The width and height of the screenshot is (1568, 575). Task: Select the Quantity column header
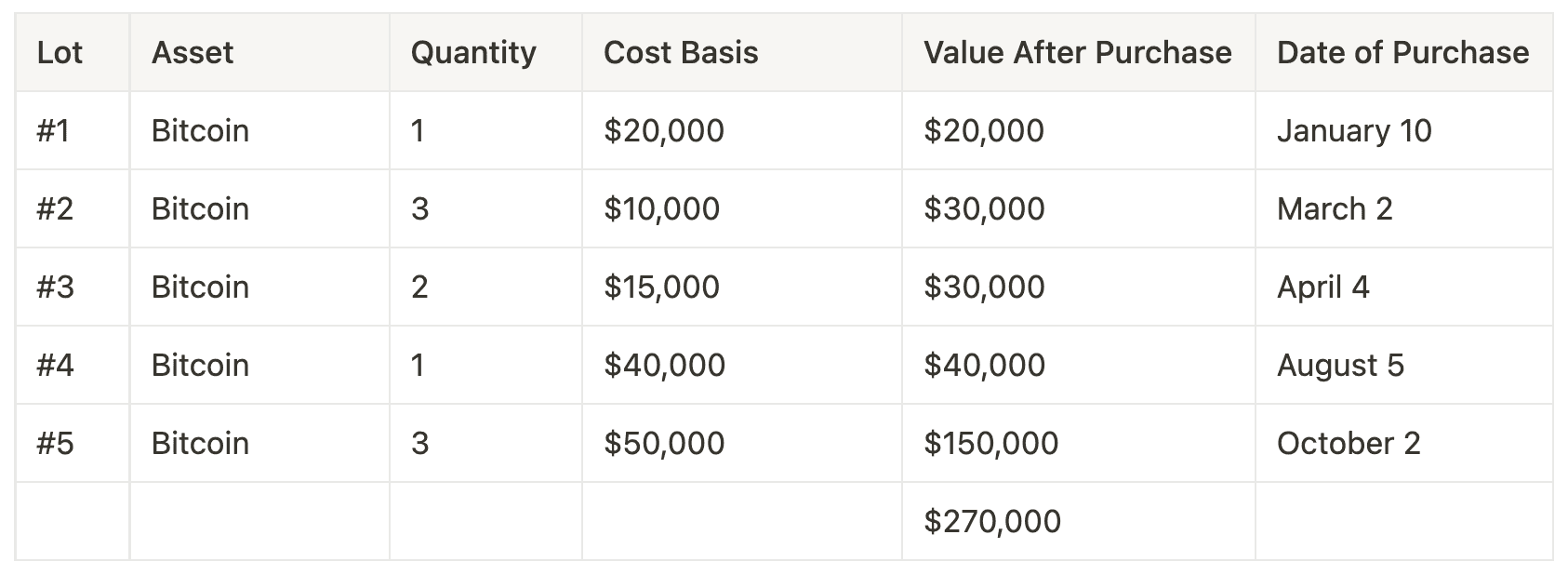pyautogui.click(x=473, y=53)
